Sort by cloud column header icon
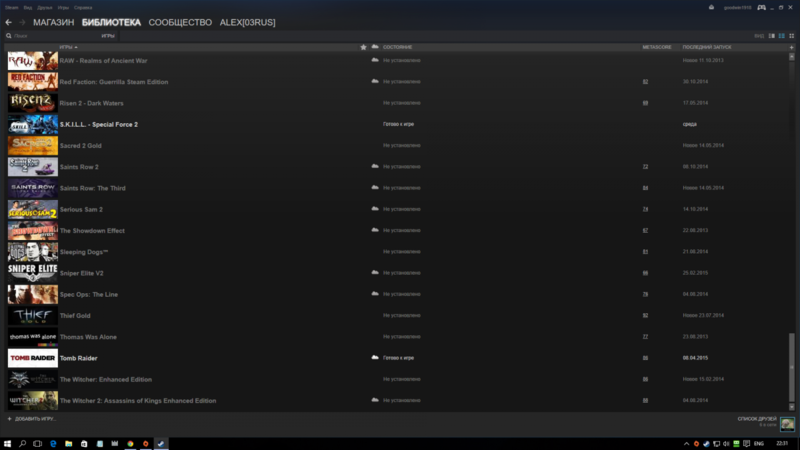800x450 pixels. [x=375, y=47]
